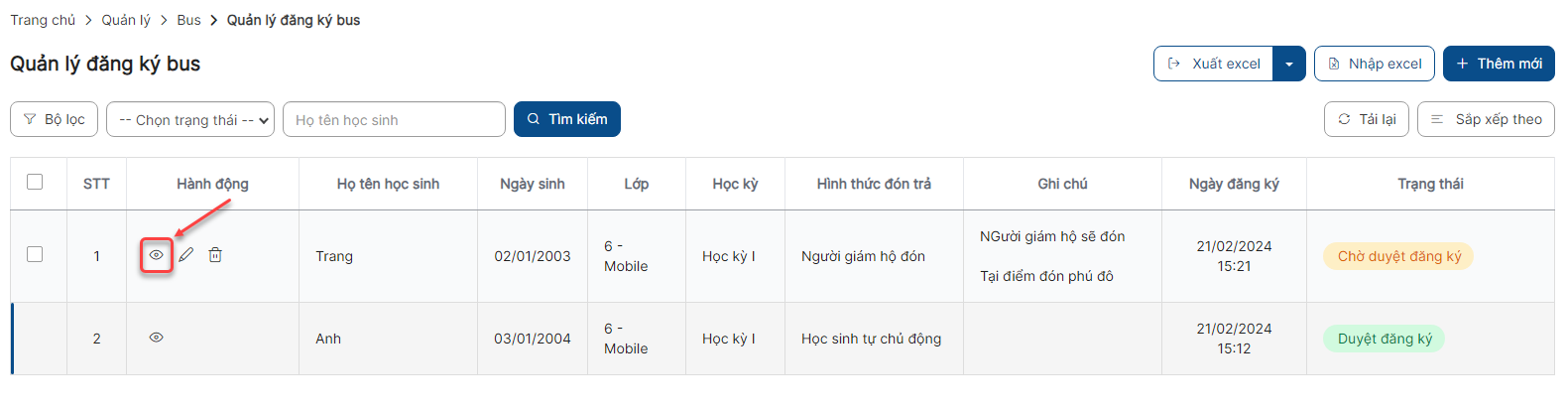Click the edit pencil icon for Trang

tap(186, 255)
